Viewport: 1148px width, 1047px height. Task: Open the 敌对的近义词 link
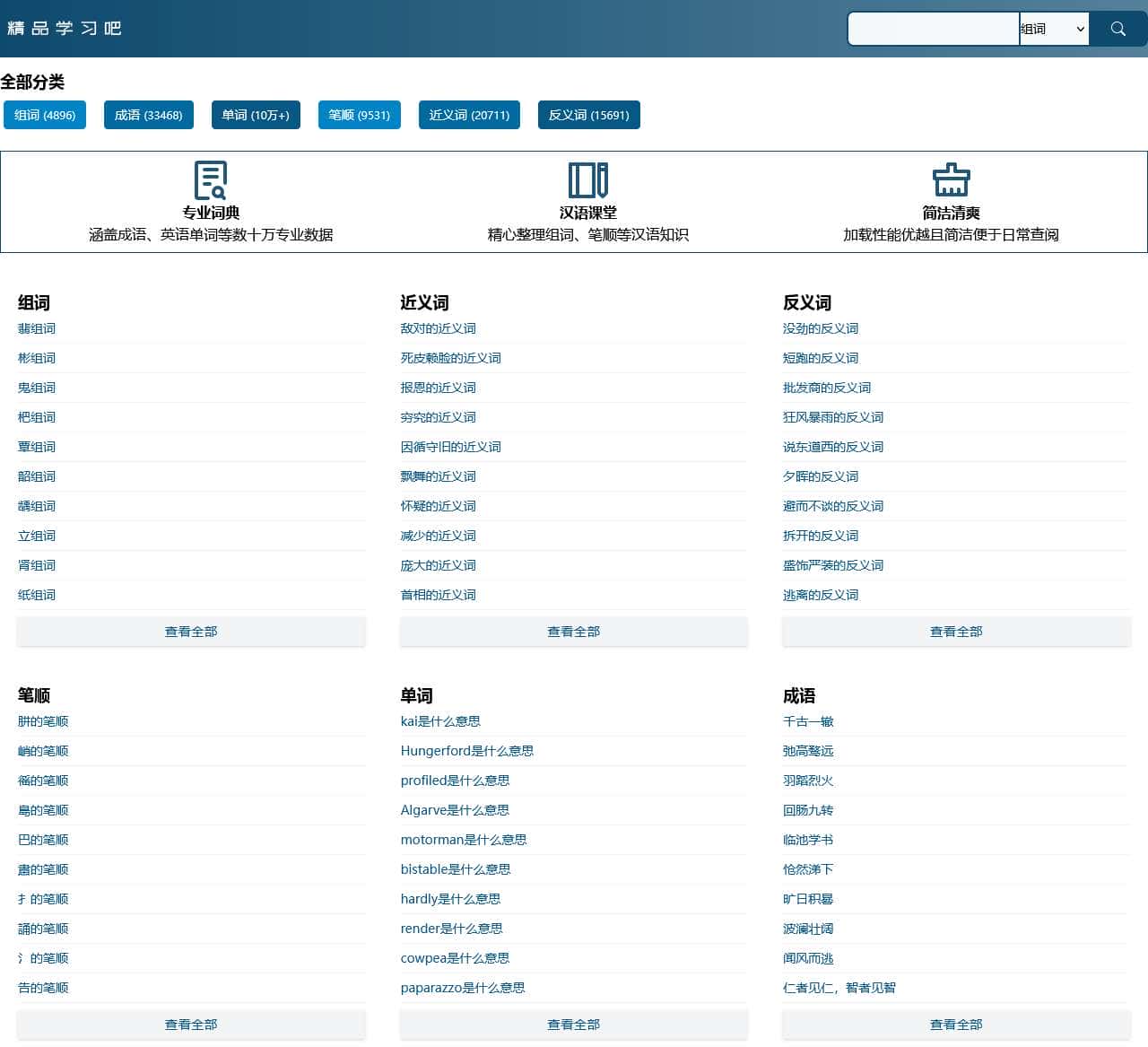pos(439,328)
